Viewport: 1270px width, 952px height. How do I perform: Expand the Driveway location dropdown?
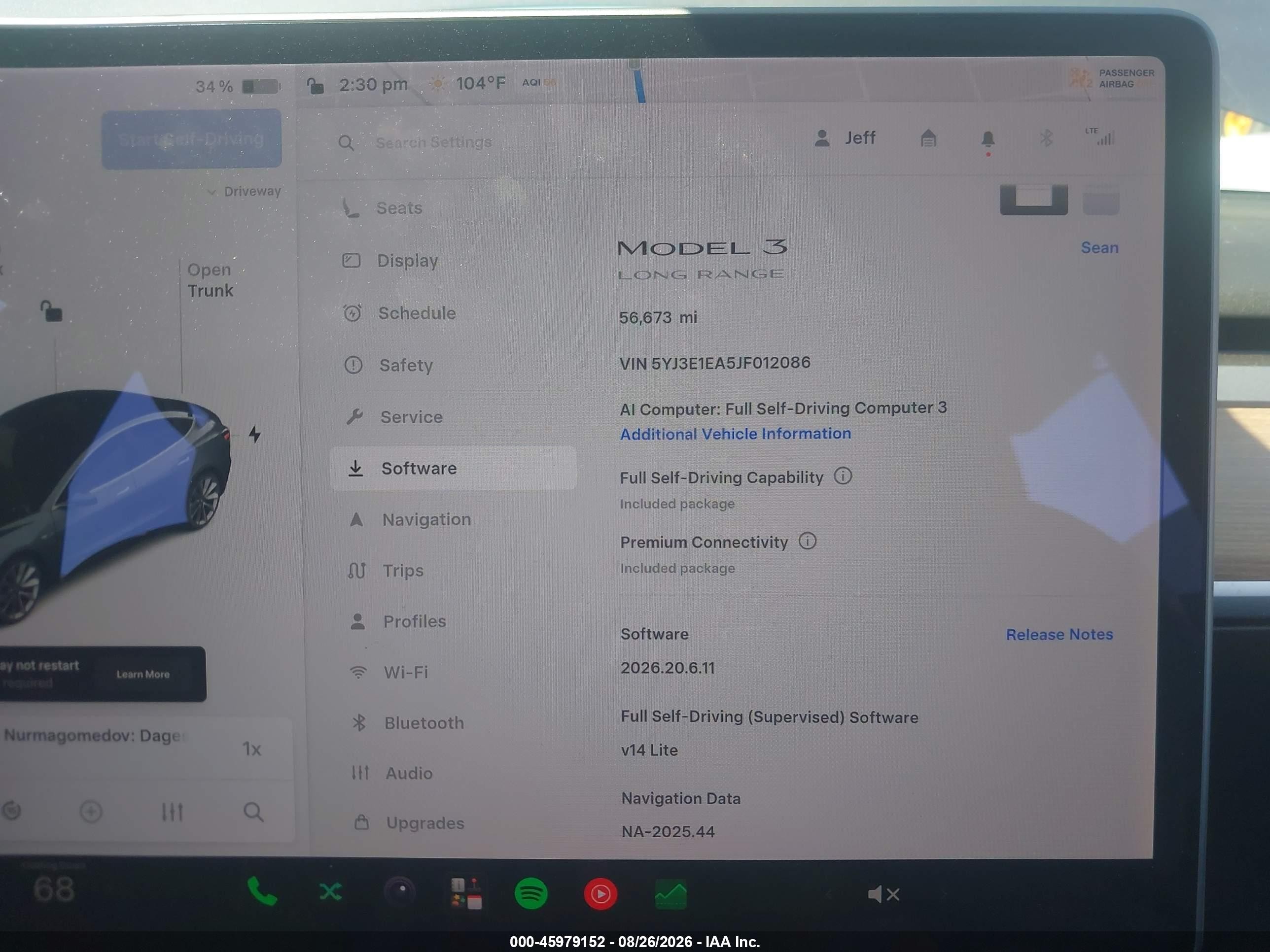click(x=244, y=191)
